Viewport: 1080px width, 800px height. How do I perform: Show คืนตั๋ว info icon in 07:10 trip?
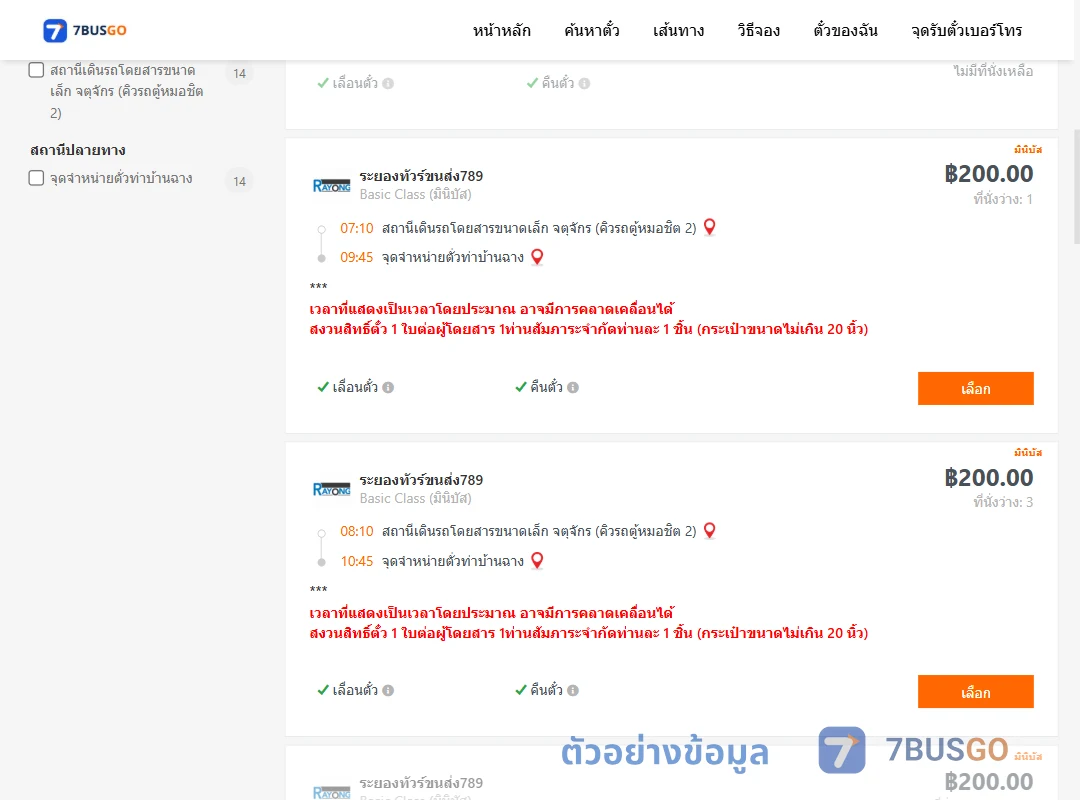tap(573, 387)
